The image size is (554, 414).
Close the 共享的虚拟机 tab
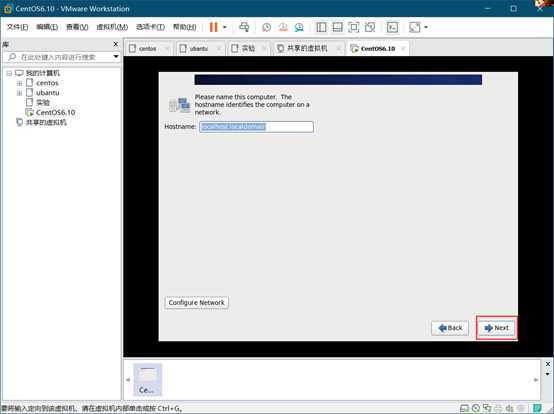coord(338,48)
